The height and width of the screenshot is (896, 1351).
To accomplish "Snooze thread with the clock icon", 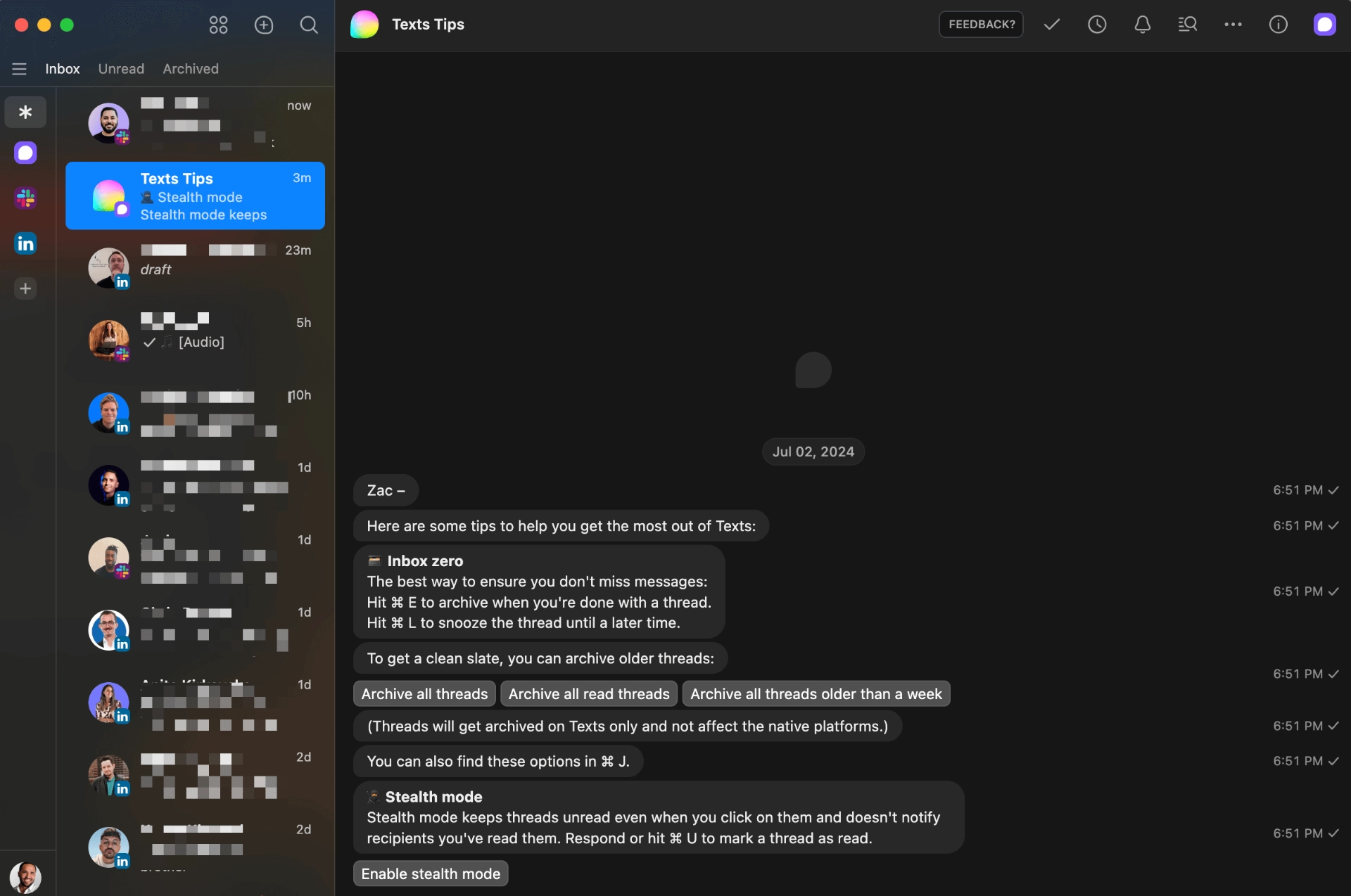I will tap(1097, 25).
